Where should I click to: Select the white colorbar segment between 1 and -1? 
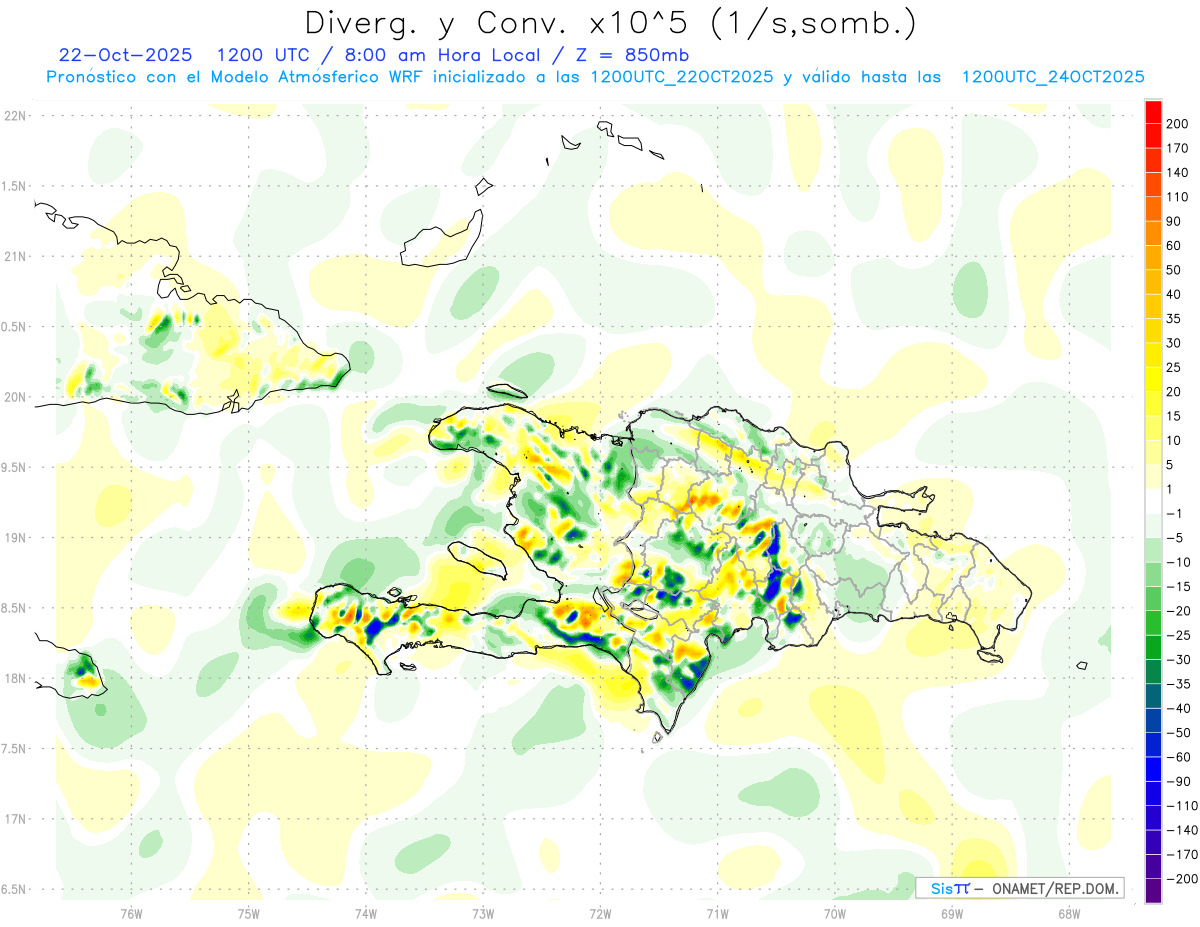tap(1154, 502)
